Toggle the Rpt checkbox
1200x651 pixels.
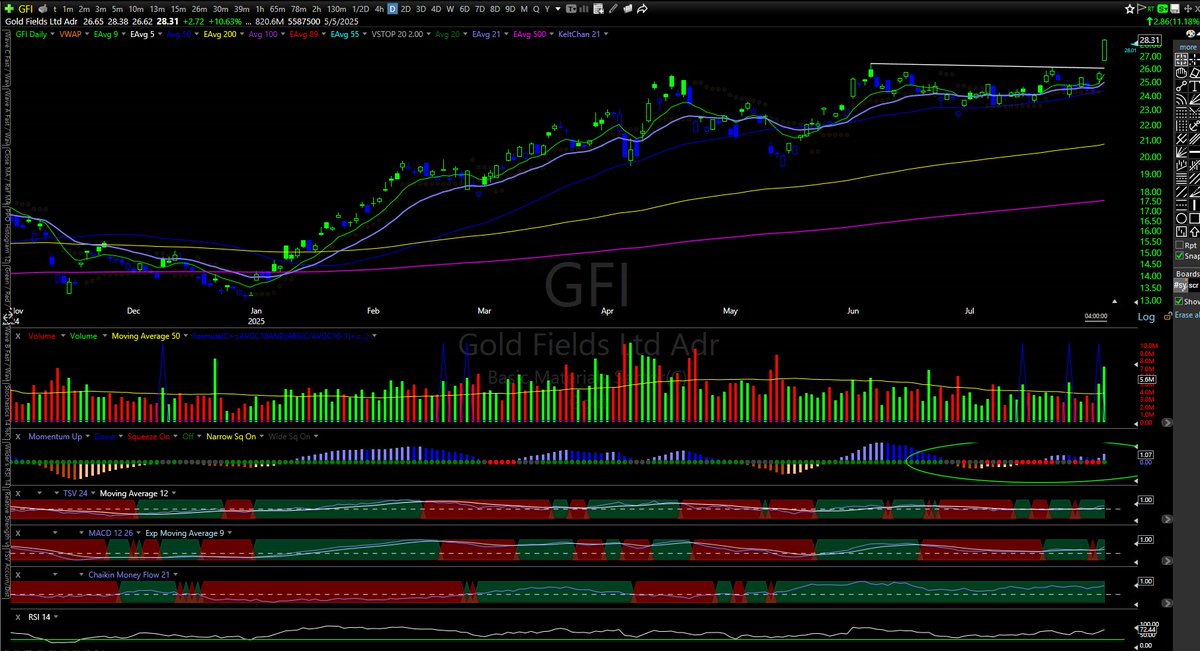pos(1180,245)
